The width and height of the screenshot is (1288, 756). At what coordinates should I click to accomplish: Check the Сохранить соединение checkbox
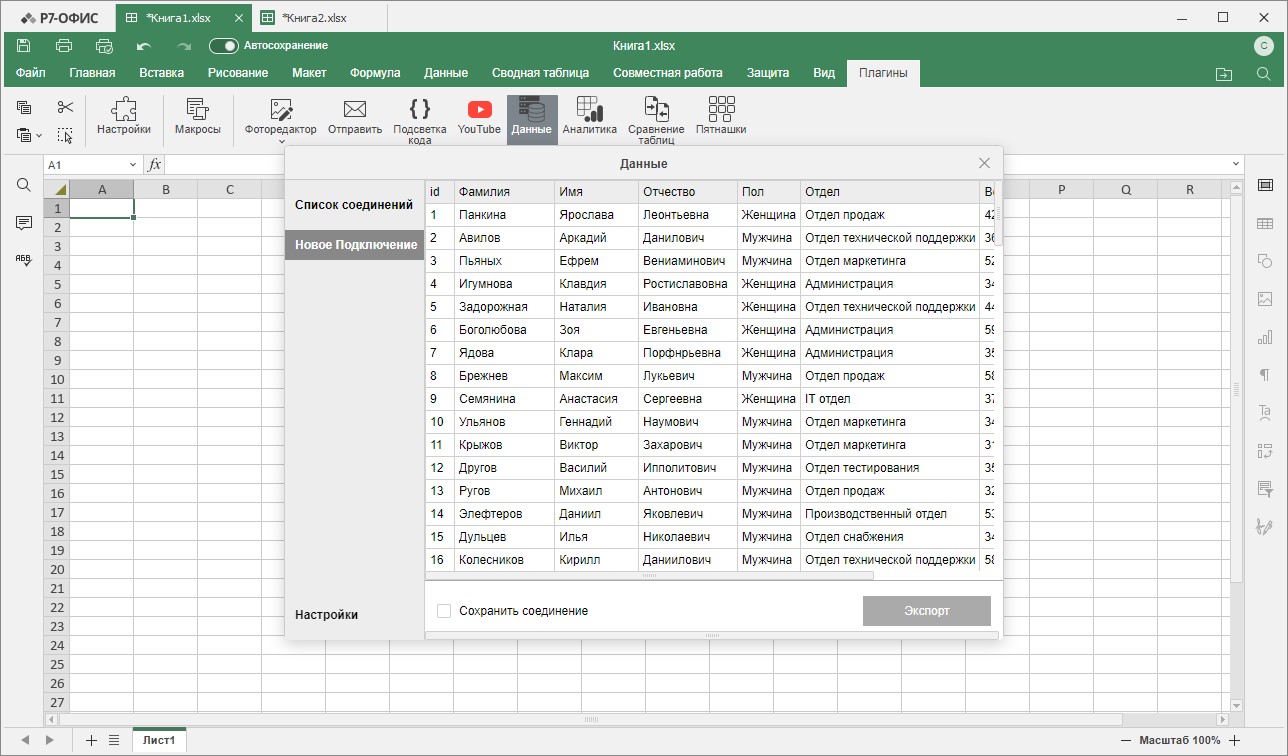444,611
